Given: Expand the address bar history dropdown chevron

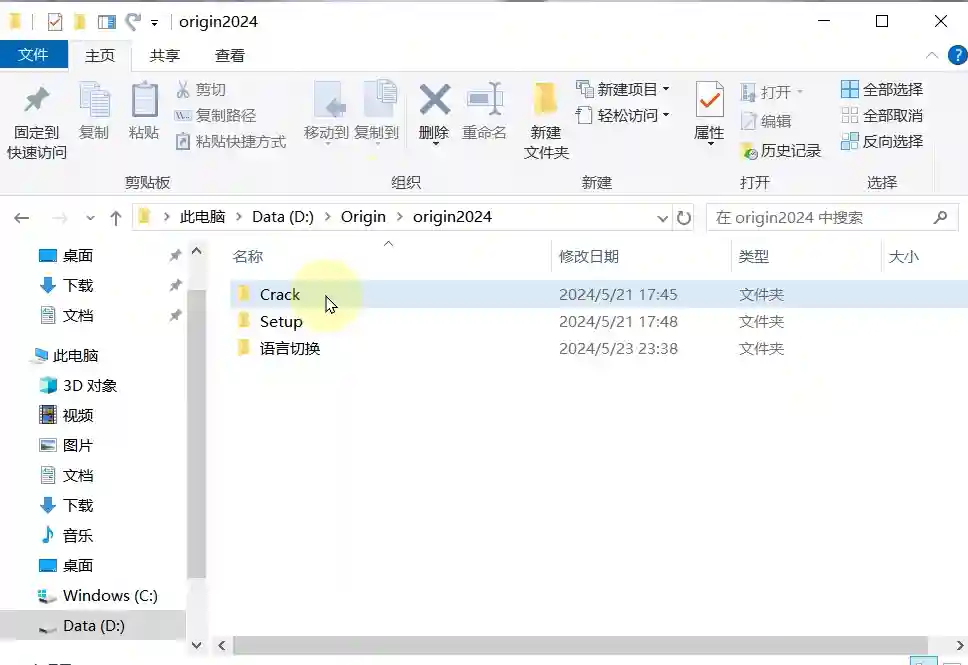Looking at the screenshot, I should [662, 218].
